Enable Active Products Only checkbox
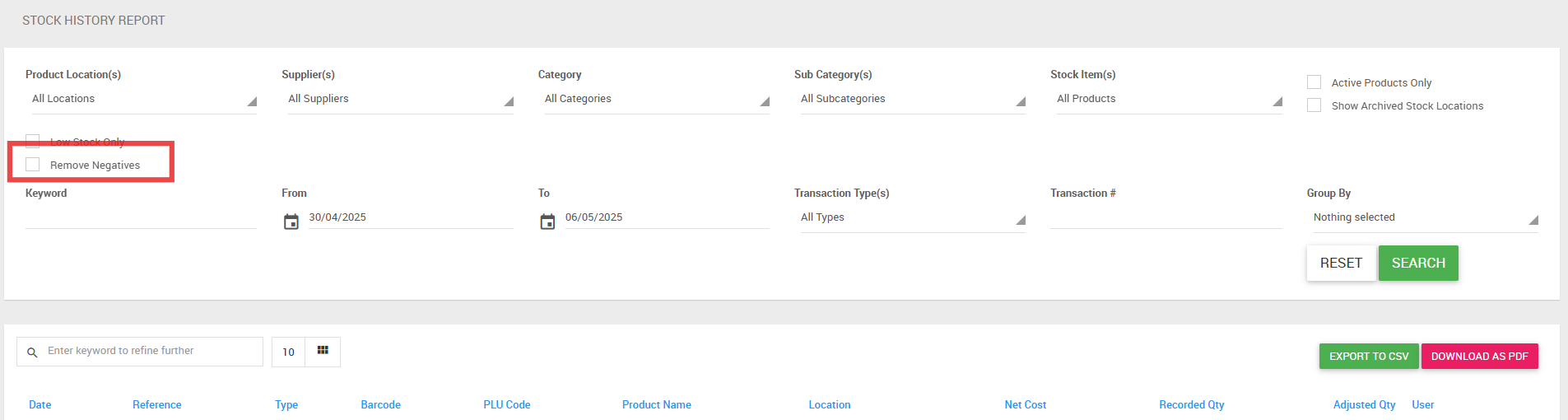1568x420 pixels. click(x=1314, y=82)
